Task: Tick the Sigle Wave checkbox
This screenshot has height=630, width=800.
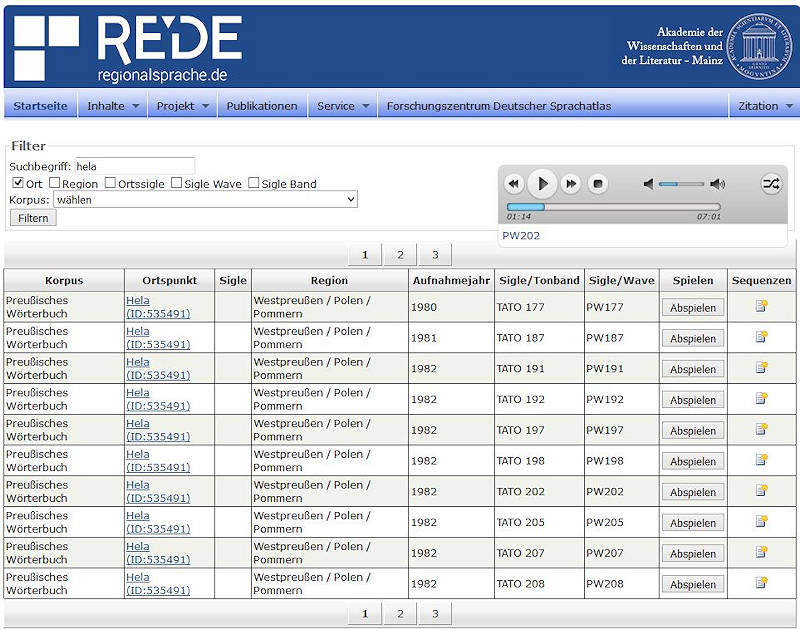Action: (x=177, y=183)
